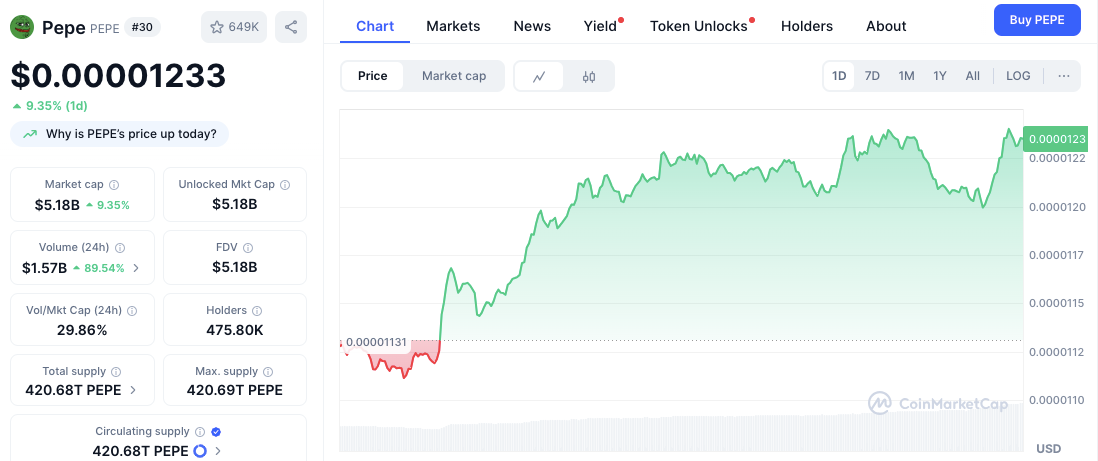Switch to the Token Unlocks tab
The image size is (1098, 461).
pyautogui.click(x=699, y=26)
